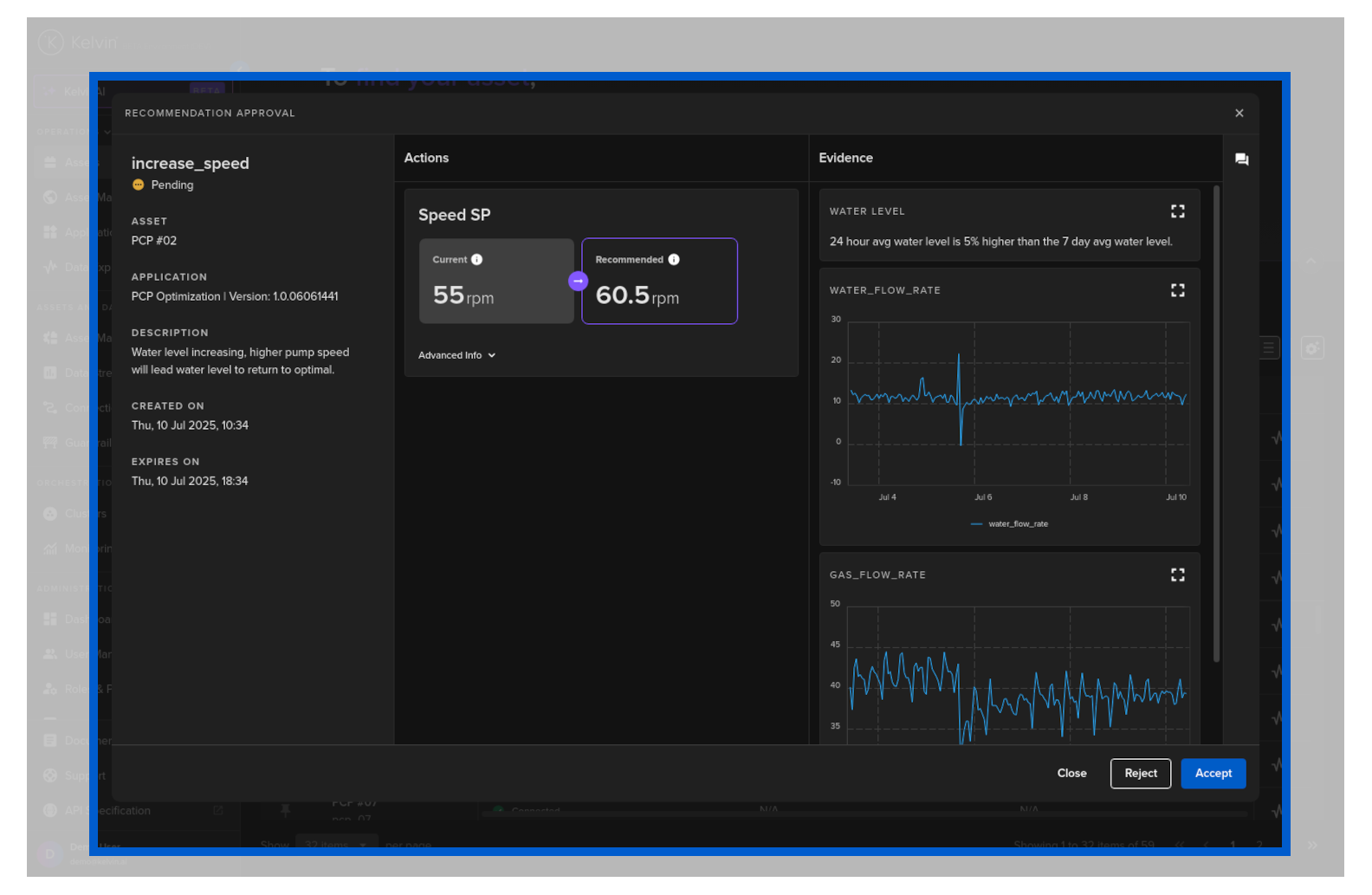This screenshot has height=895, width=1372.
Task: Maximize the WATER_FLOW_RATE chart
Action: tap(1177, 290)
